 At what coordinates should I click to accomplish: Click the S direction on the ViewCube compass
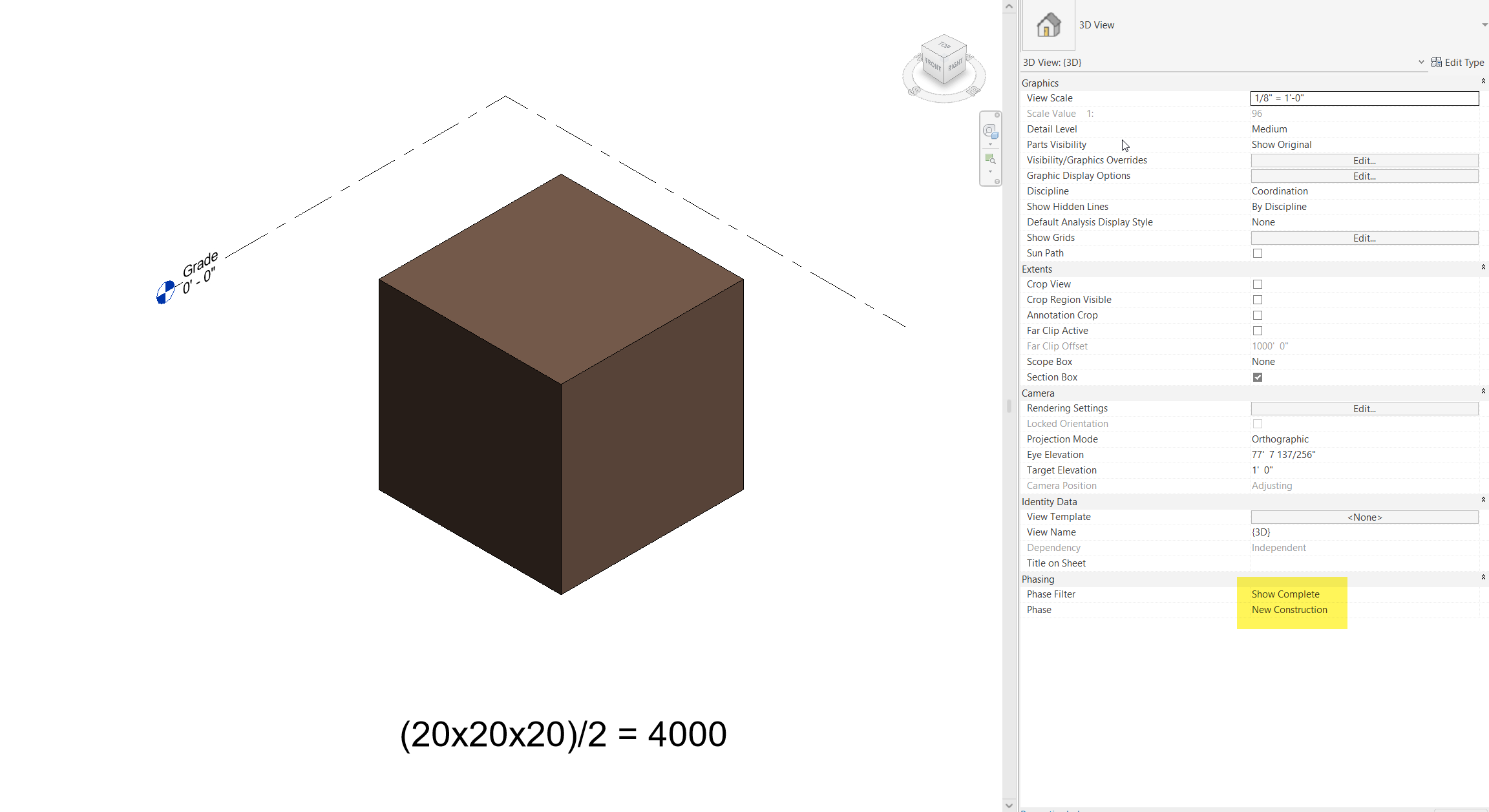point(914,91)
